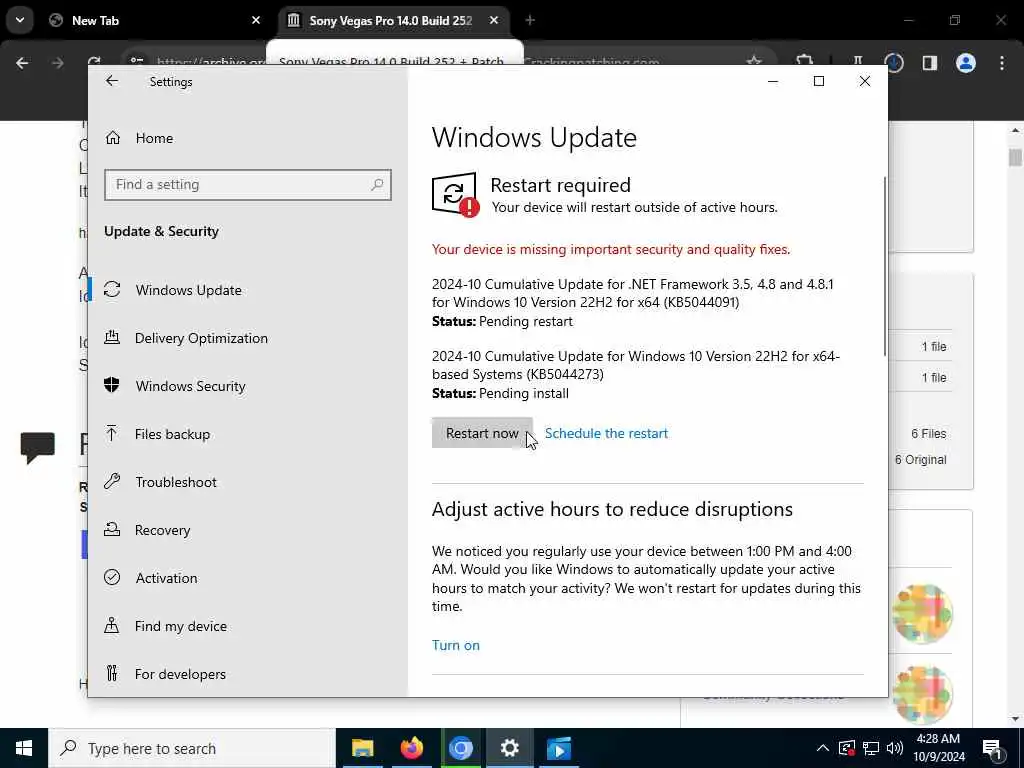Show hidden system tray icons
Screen dimensions: 1024x768
pos(823,748)
